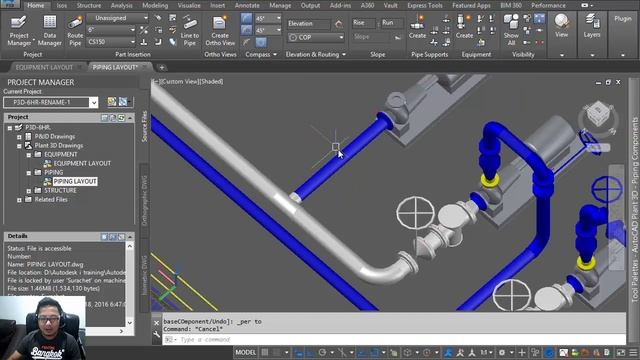
Task: Close the command line with X icon
Action: [x=156, y=323]
